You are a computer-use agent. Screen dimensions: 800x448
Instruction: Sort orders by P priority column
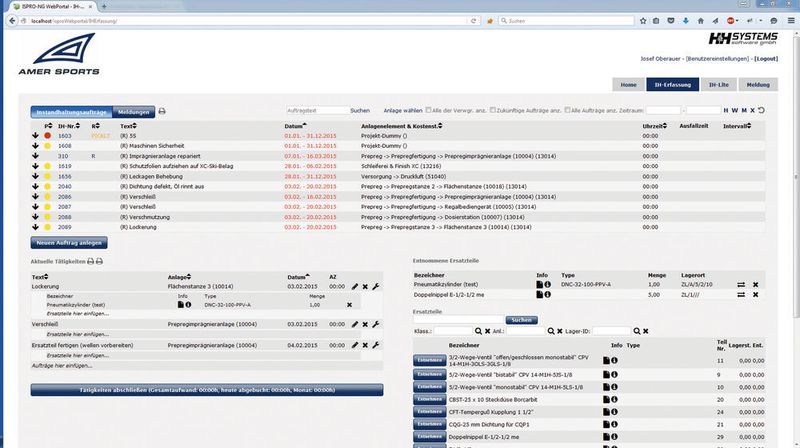[x=48, y=126]
